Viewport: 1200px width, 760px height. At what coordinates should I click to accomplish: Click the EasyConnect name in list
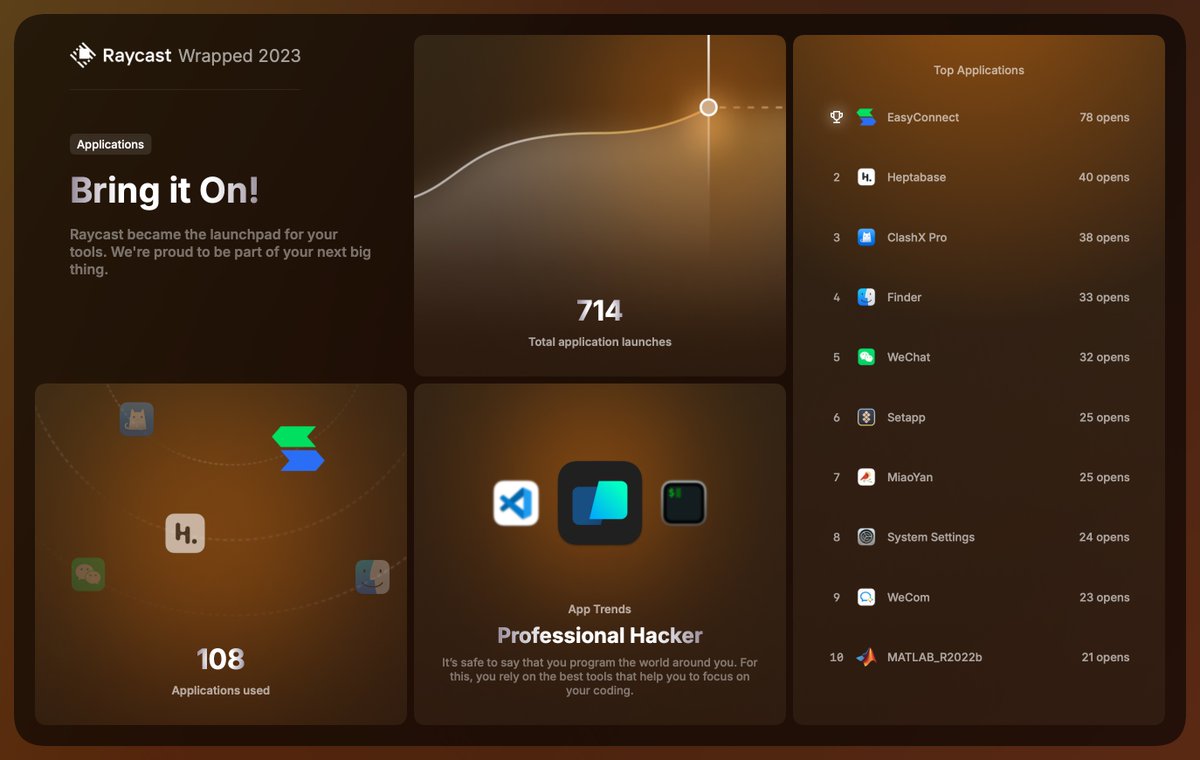coord(923,117)
